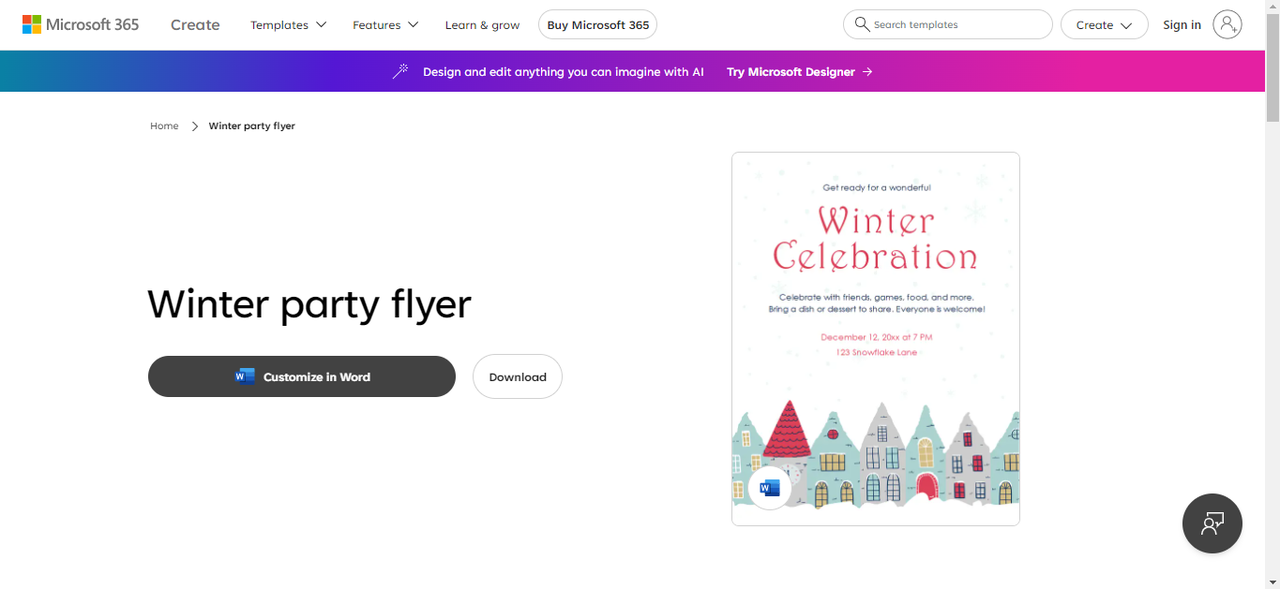Click the arrow beside Try Microsoft Designer

pos(867,72)
